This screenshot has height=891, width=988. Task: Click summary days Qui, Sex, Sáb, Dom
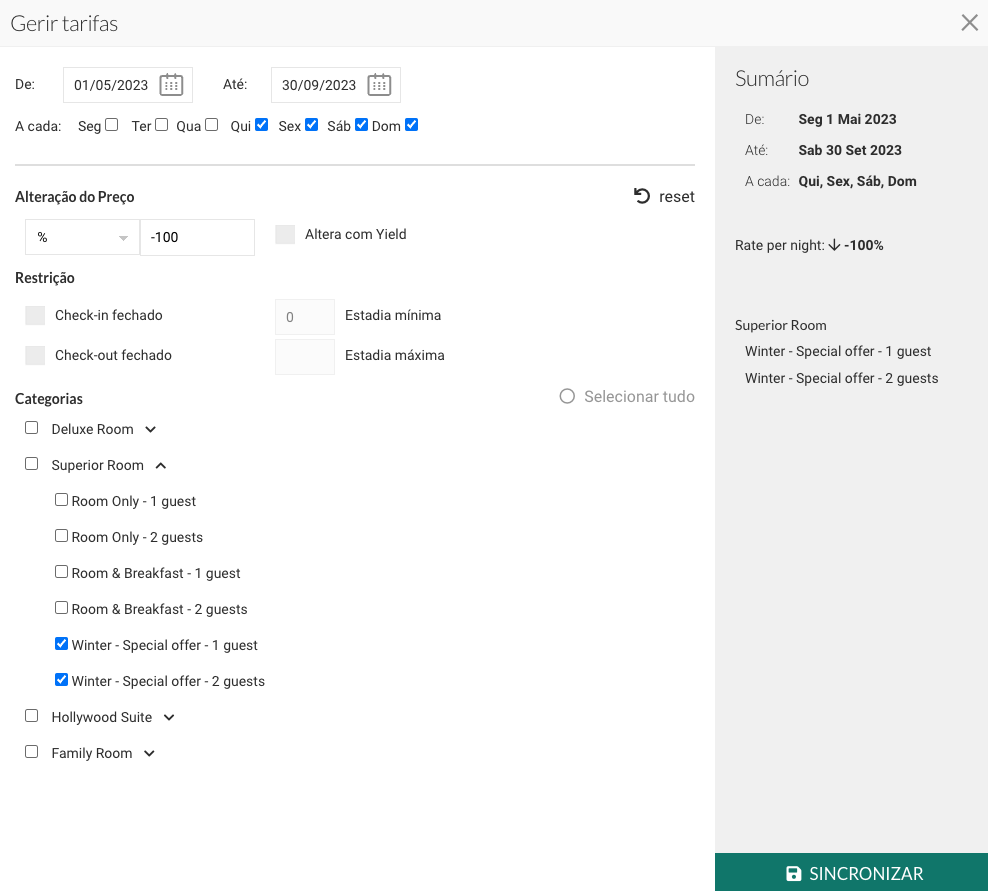tap(858, 181)
